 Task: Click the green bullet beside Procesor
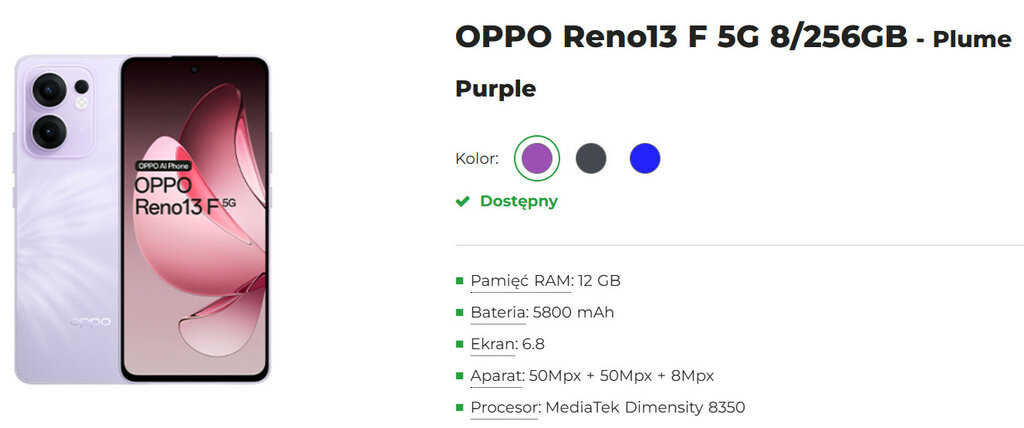459,407
